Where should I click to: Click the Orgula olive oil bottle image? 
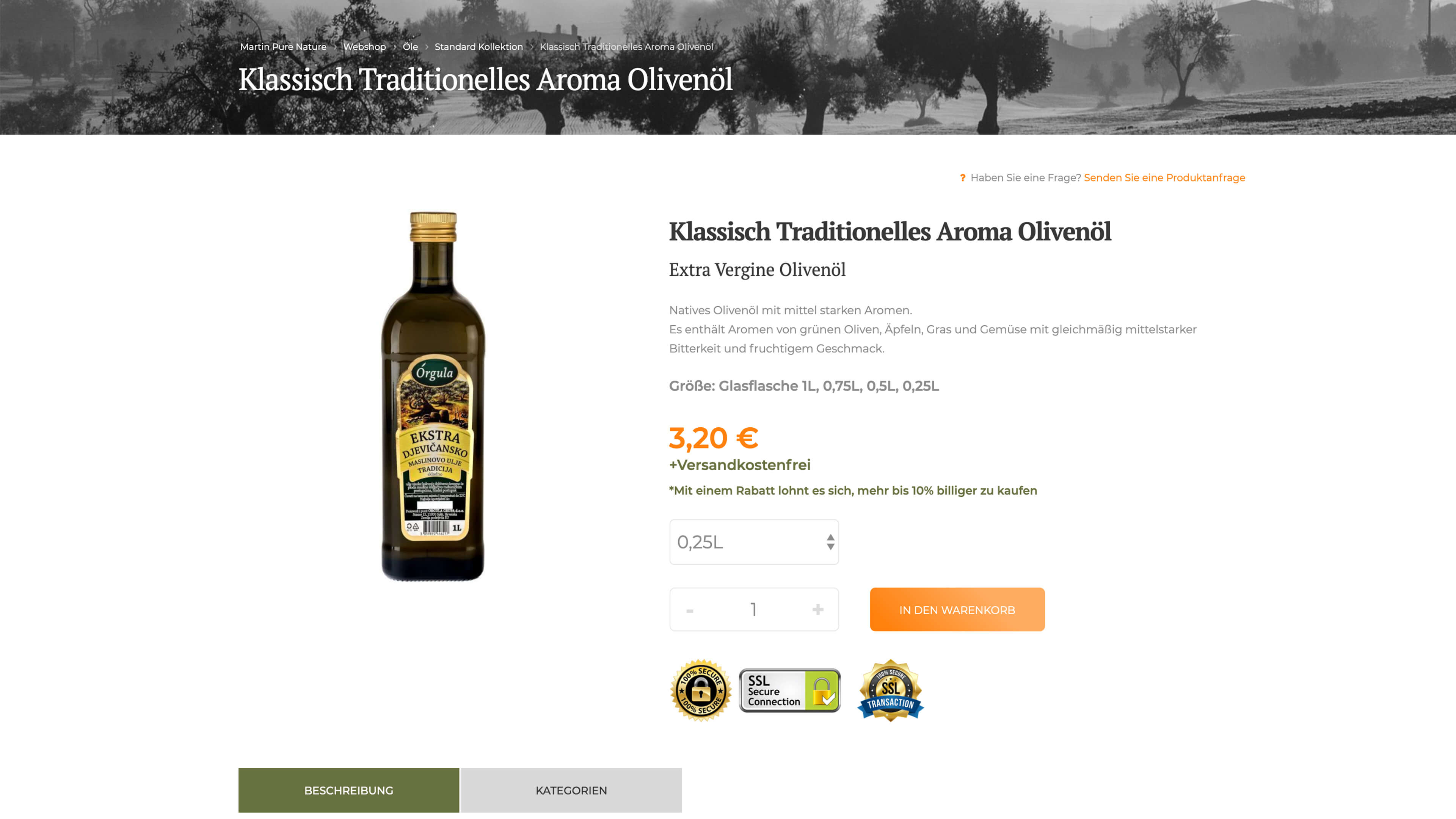[x=433, y=396]
